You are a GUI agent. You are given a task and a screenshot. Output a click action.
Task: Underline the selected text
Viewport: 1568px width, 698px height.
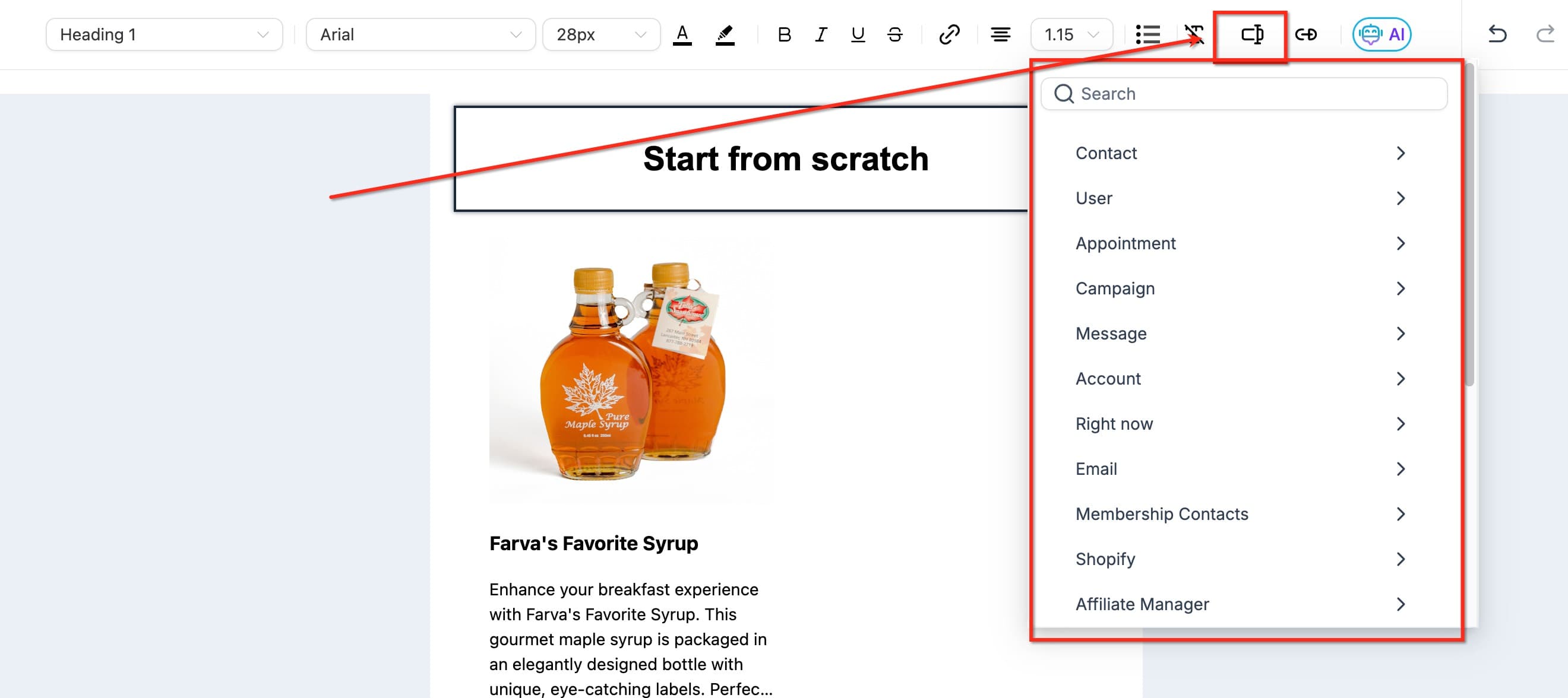(858, 34)
